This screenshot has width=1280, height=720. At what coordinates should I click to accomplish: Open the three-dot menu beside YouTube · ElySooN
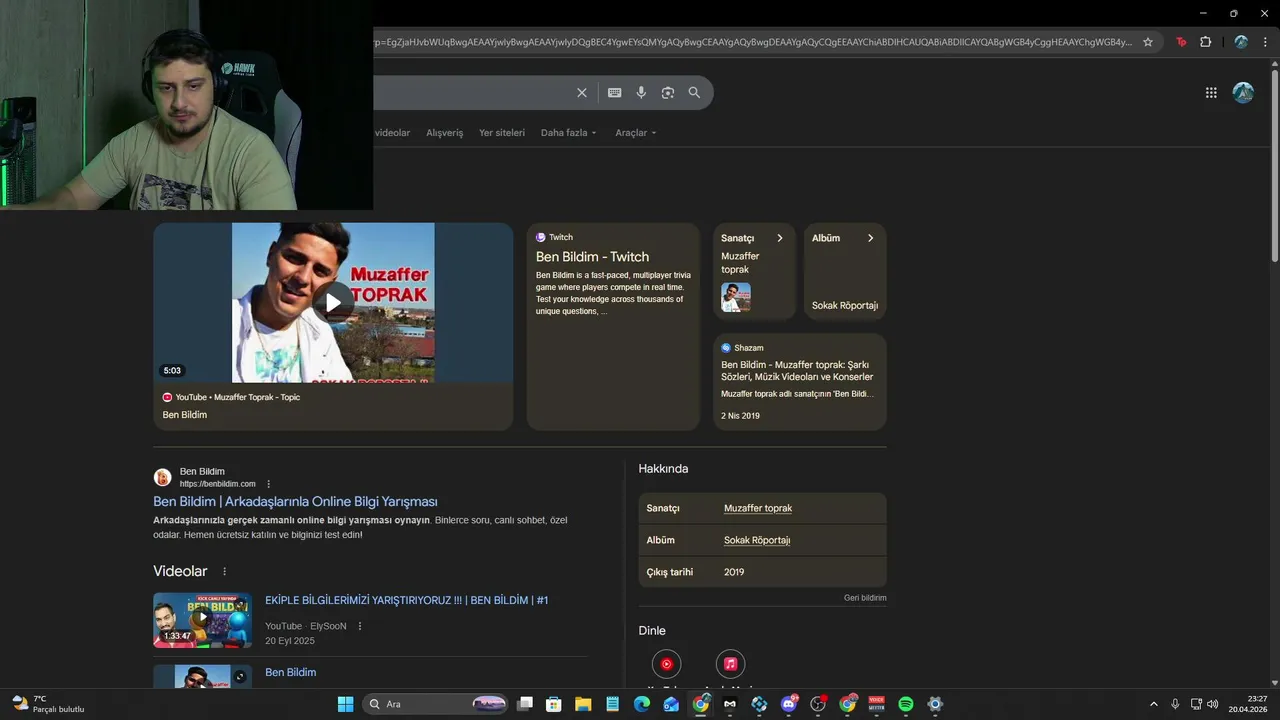pos(360,626)
